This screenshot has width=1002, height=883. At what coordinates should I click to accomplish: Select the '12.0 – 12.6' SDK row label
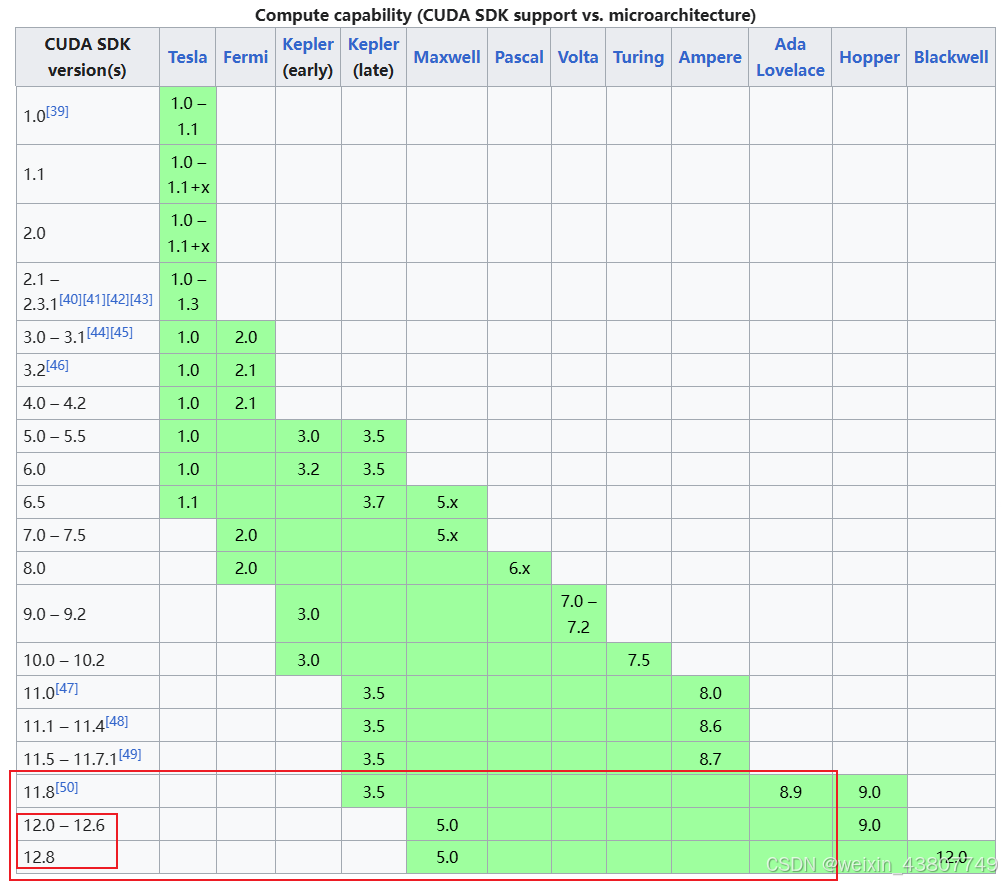64,825
